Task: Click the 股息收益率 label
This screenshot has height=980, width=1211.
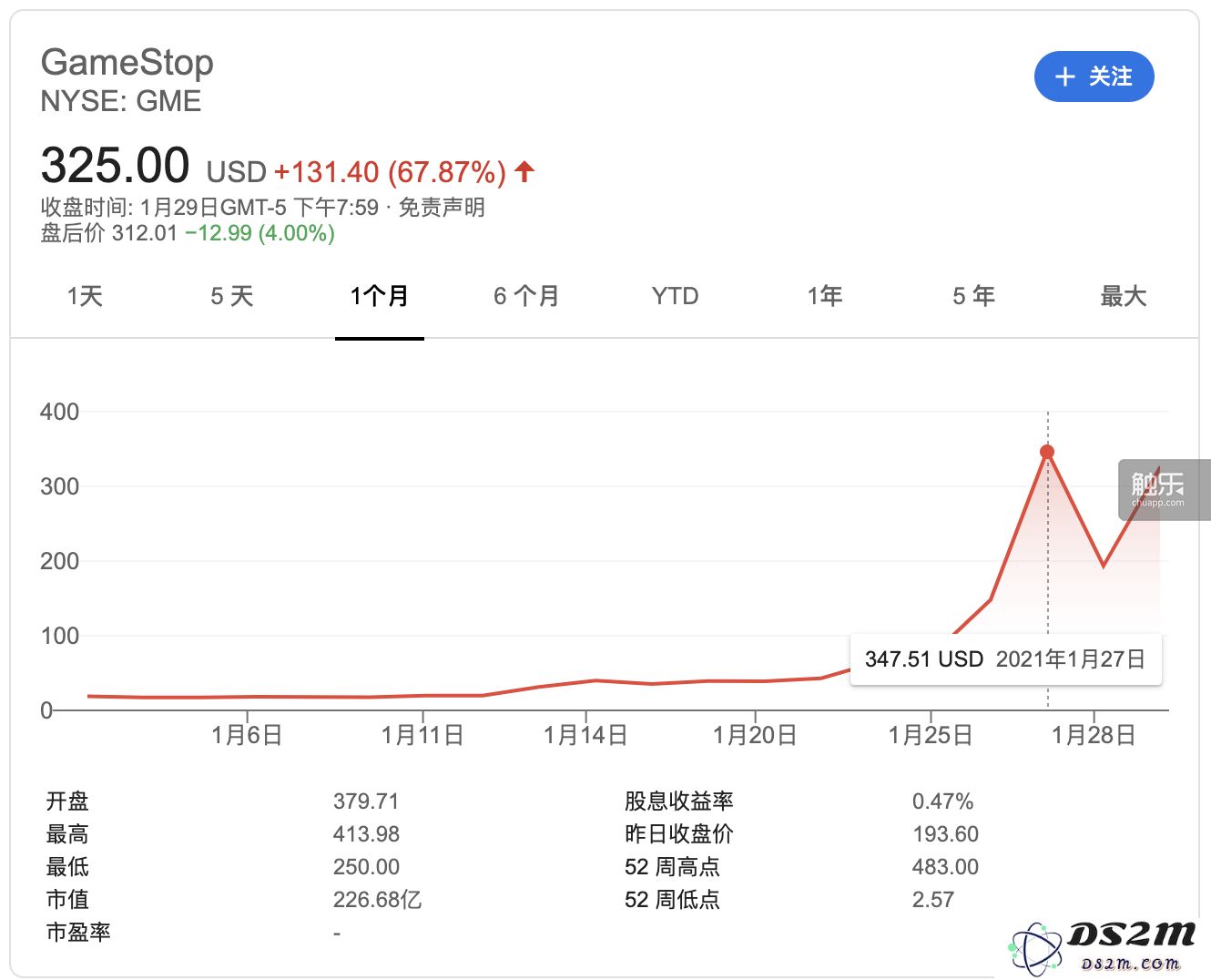Action: click(x=679, y=801)
